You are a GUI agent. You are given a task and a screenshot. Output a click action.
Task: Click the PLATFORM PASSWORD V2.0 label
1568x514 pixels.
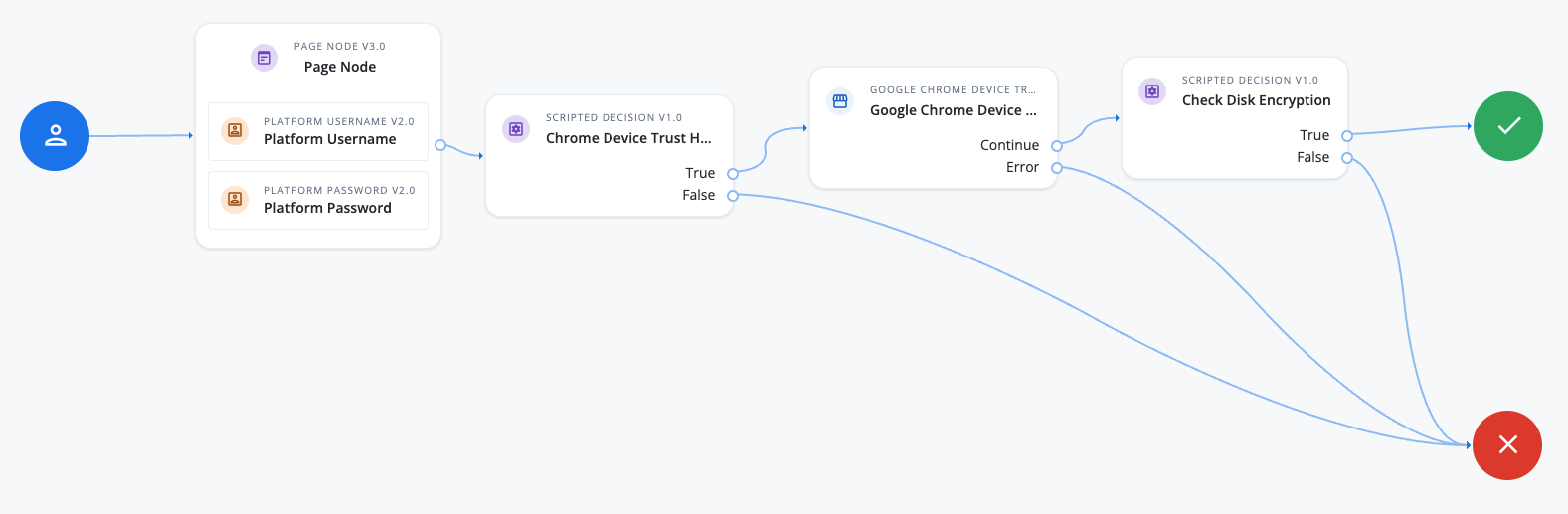point(340,191)
